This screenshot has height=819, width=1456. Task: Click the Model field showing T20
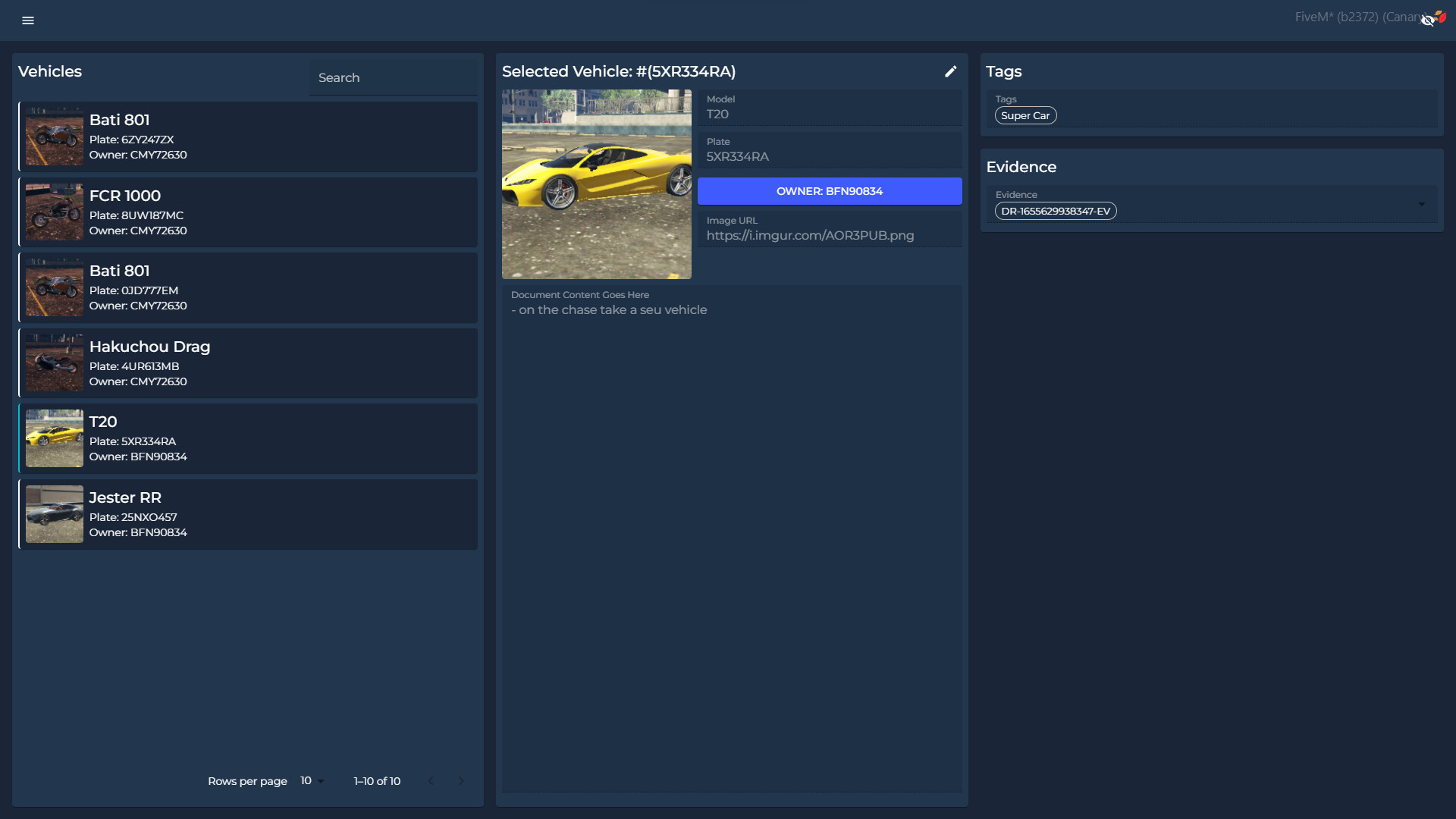click(x=830, y=108)
